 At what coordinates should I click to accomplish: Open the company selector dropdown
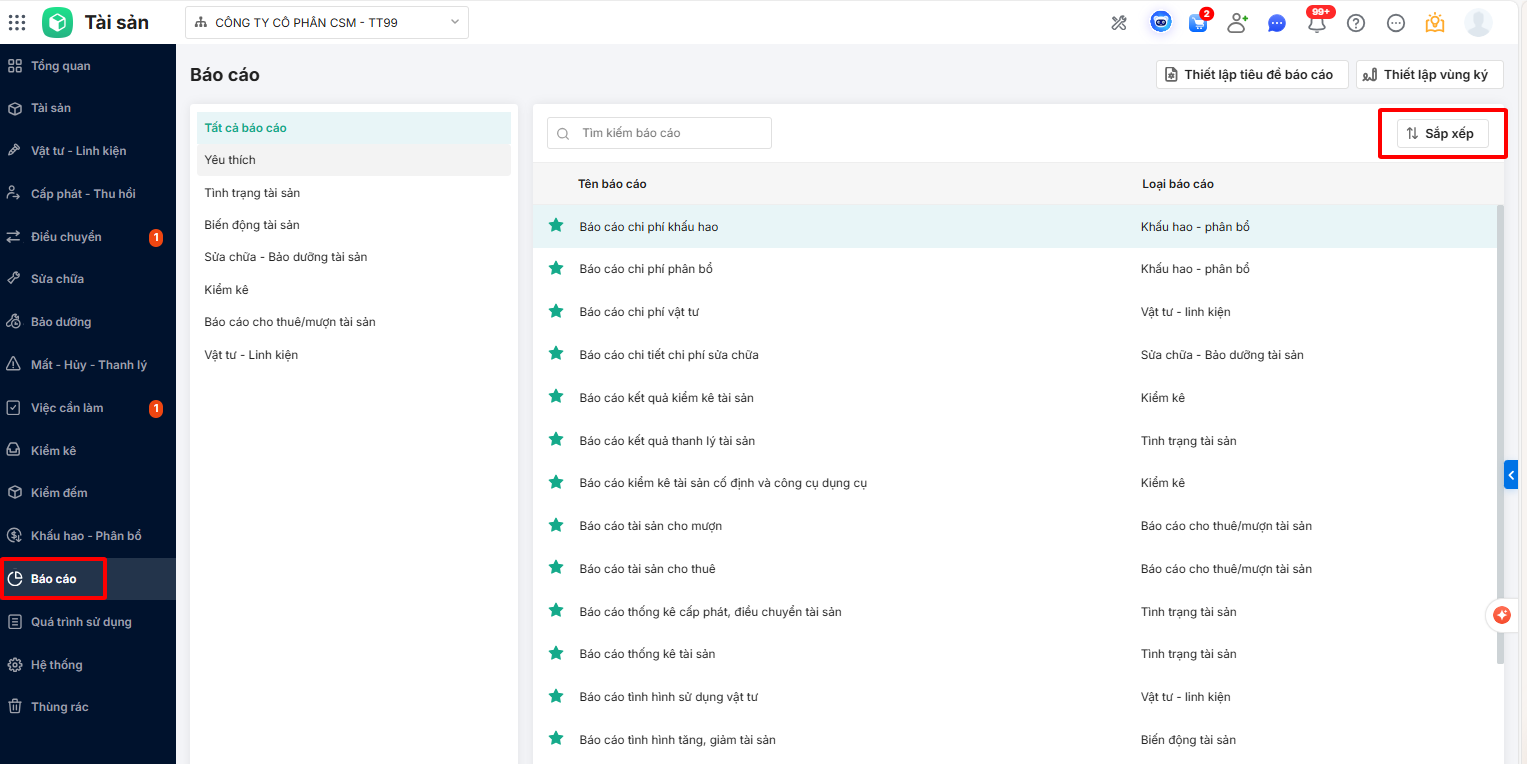point(327,22)
